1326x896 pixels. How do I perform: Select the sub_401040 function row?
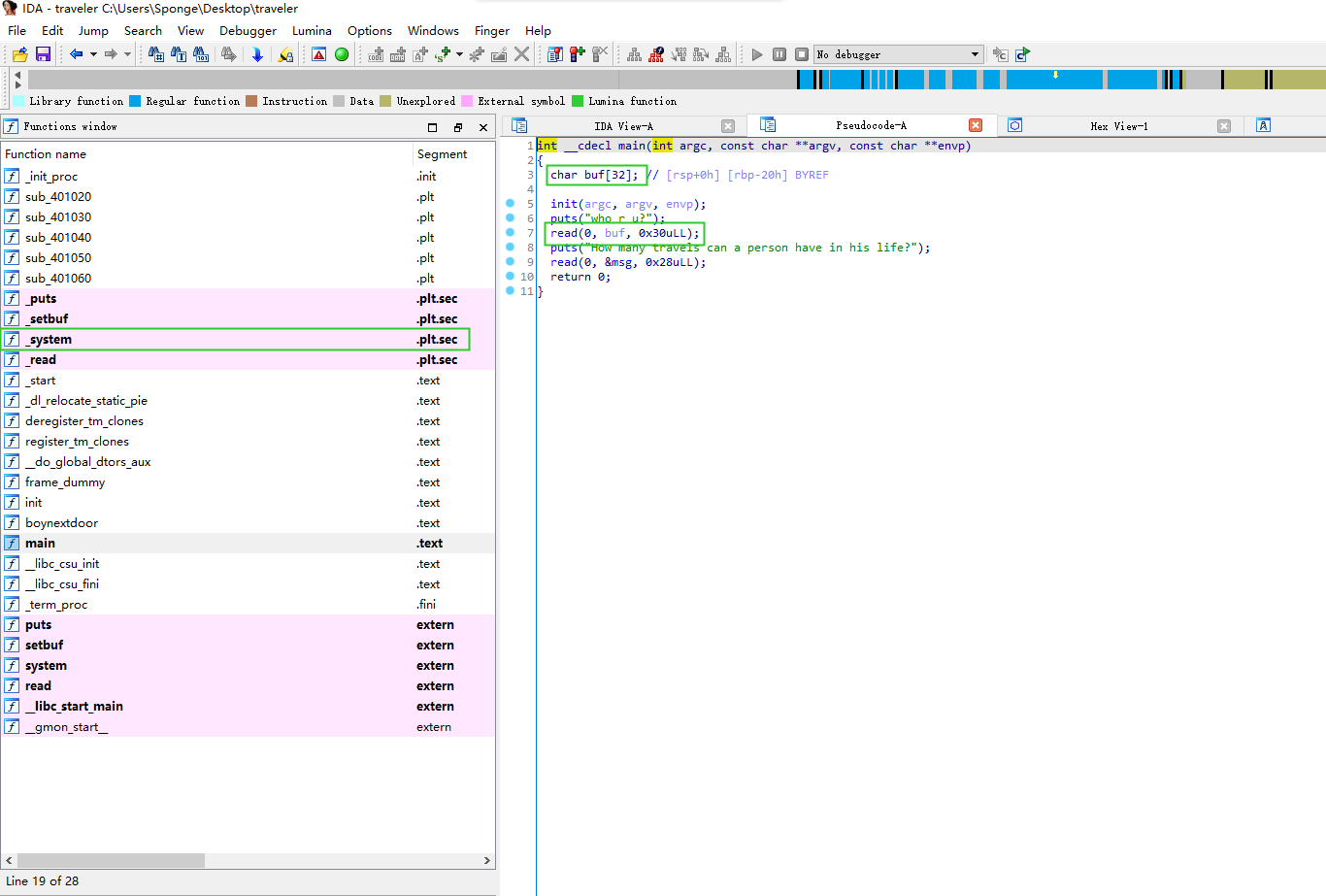249,237
